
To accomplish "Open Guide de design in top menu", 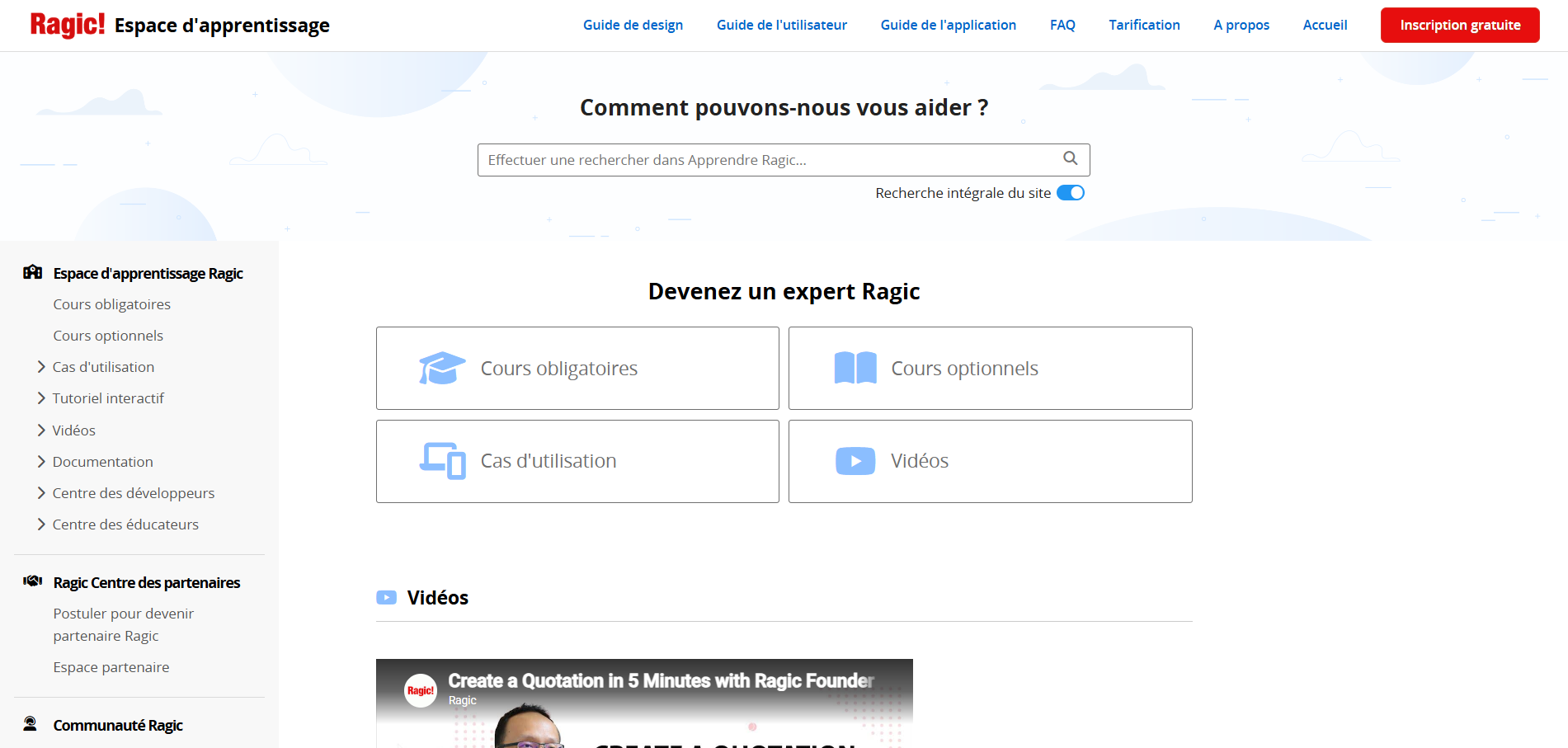I will tap(633, 25).
